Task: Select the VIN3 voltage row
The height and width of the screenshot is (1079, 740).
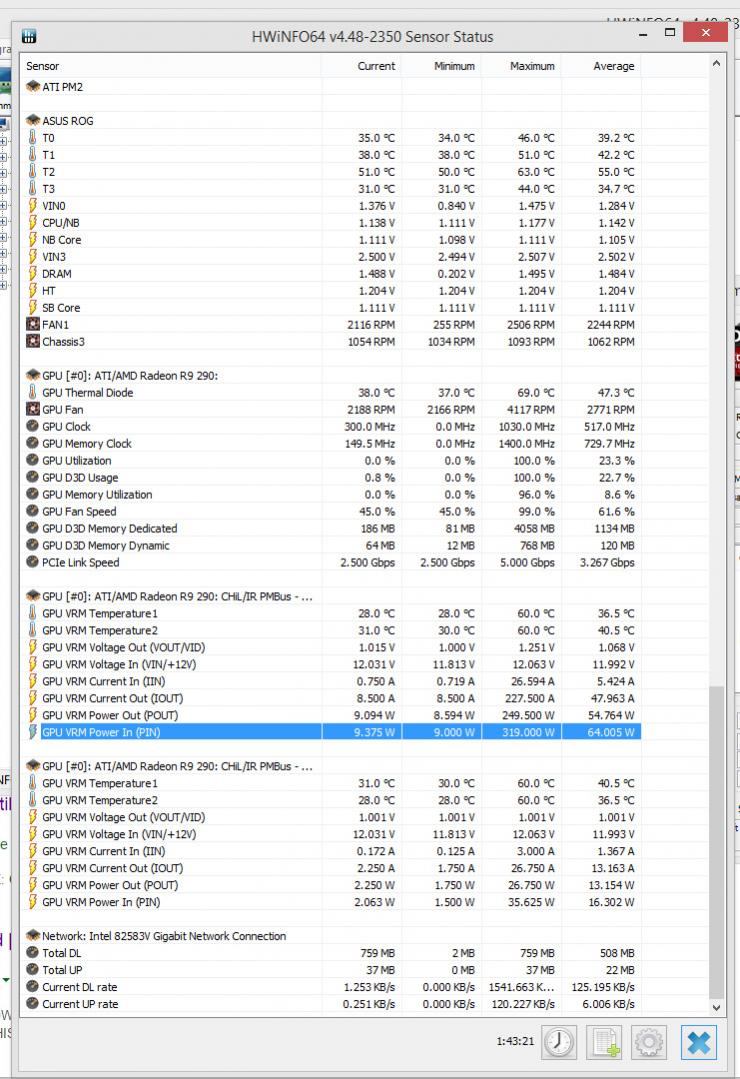Action: pos(331,257)
